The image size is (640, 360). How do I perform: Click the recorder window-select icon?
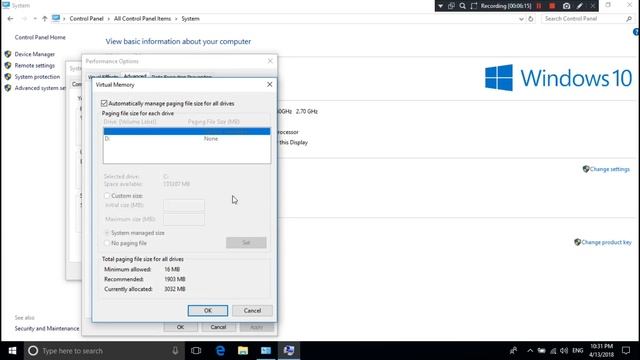click(451, 6)
